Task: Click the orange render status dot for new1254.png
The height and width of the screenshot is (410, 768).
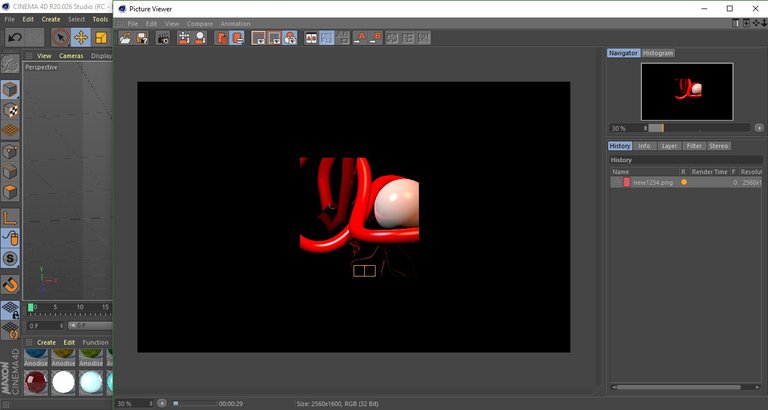Action: tap(684, 182)
